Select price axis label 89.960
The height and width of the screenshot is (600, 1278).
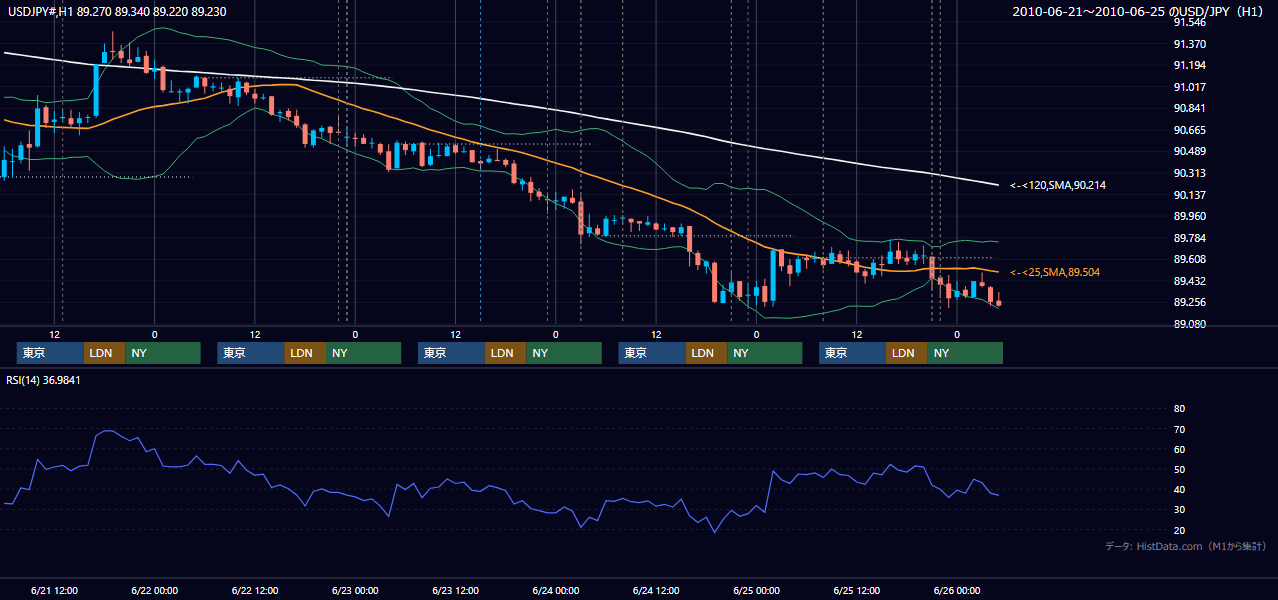(1190, 216)
